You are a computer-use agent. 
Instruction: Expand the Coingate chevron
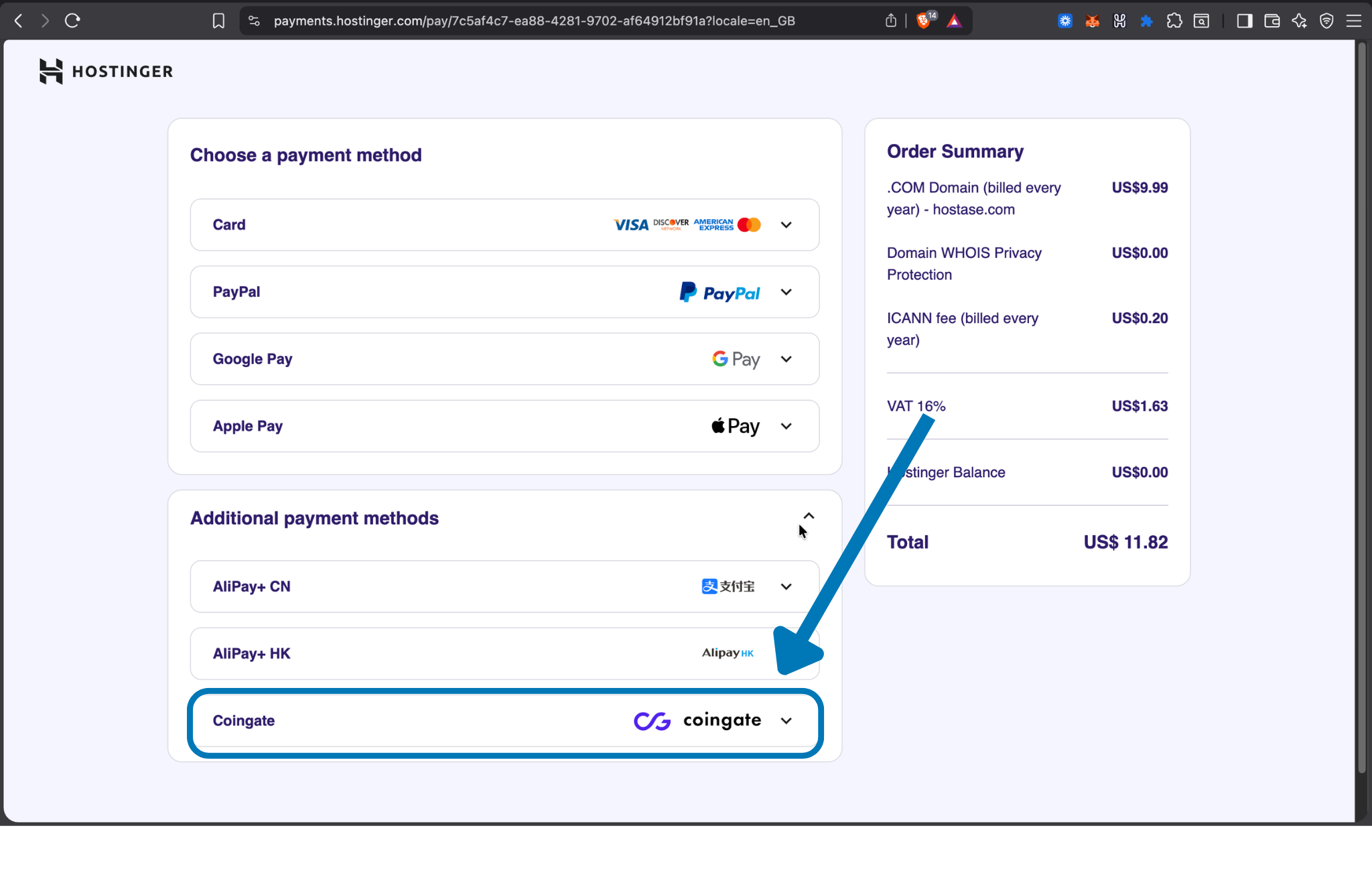786,721
